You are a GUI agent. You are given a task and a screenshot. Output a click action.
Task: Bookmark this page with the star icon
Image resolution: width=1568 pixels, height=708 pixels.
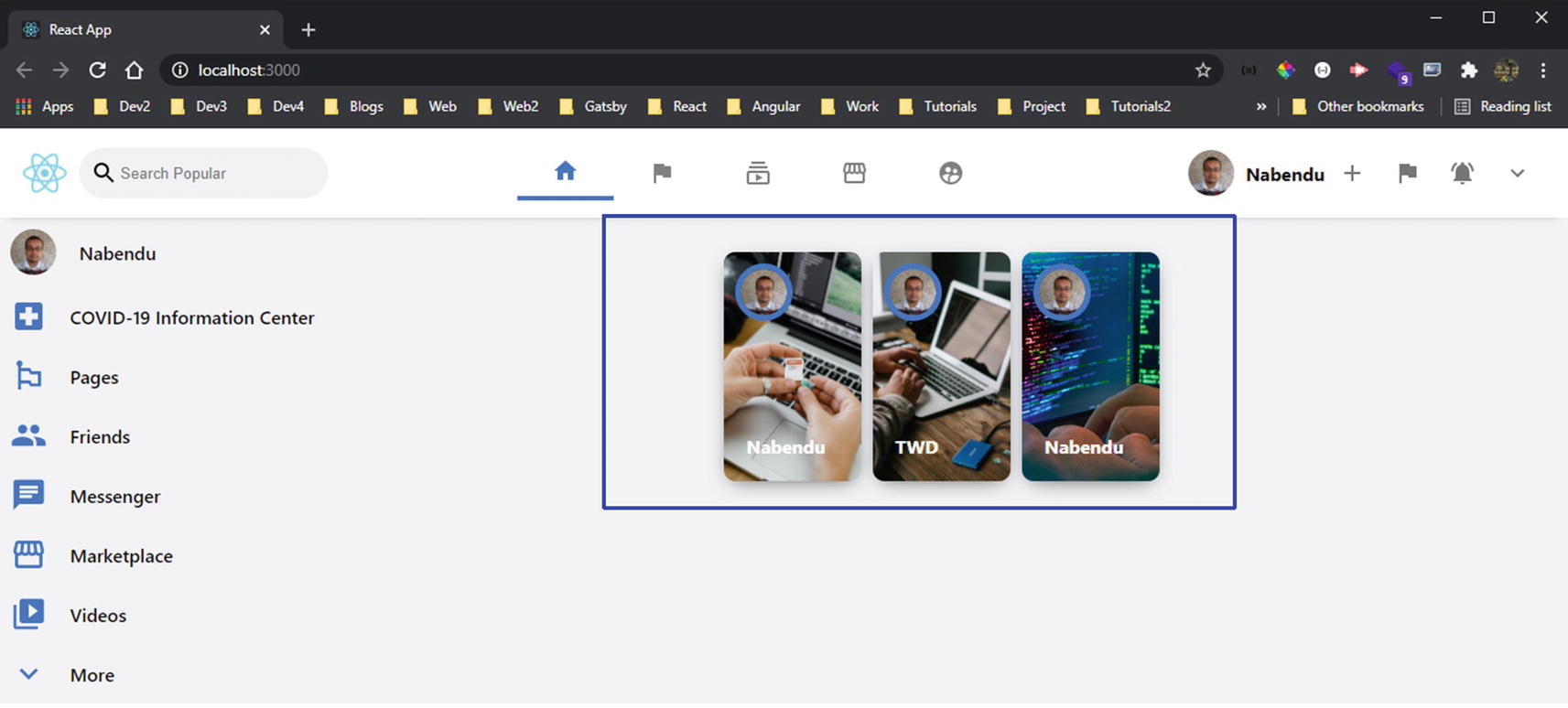pos(1203,70)
